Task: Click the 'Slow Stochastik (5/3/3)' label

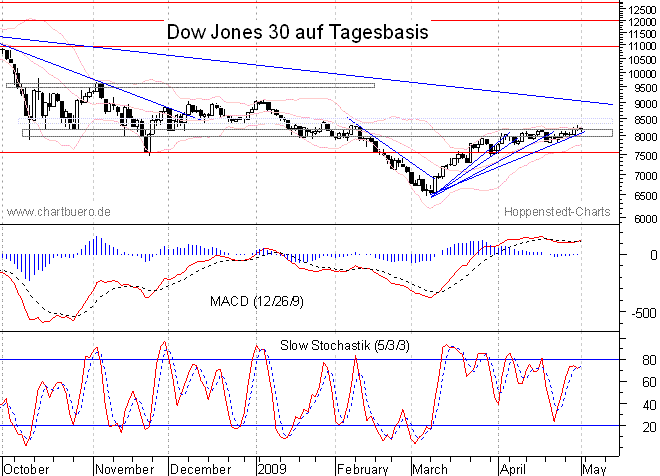Action: pyautogui.click(x=345, y=346)
